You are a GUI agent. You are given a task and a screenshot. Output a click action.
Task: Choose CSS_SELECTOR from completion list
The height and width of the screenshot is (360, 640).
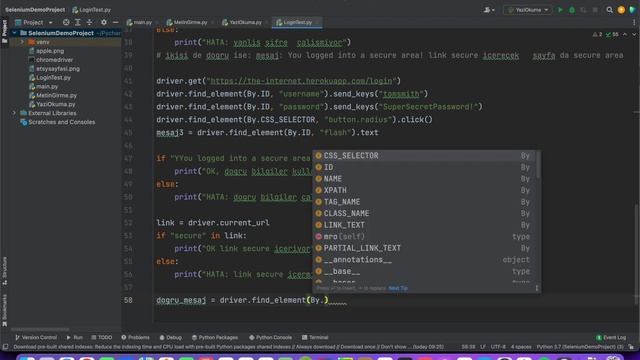tap(424, 156)
